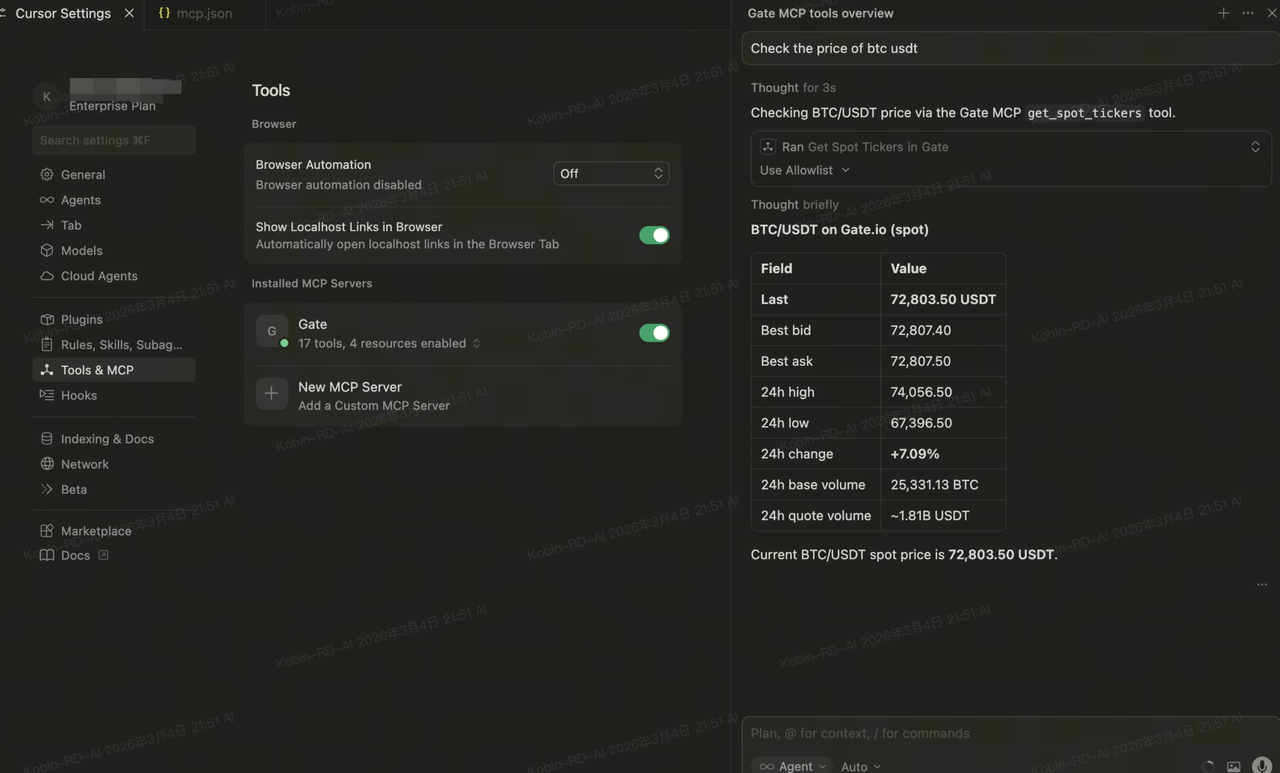1280x773 pixels.
Task: Expand the Get Spot Tickers tool call
Action: click(1255, 147)
